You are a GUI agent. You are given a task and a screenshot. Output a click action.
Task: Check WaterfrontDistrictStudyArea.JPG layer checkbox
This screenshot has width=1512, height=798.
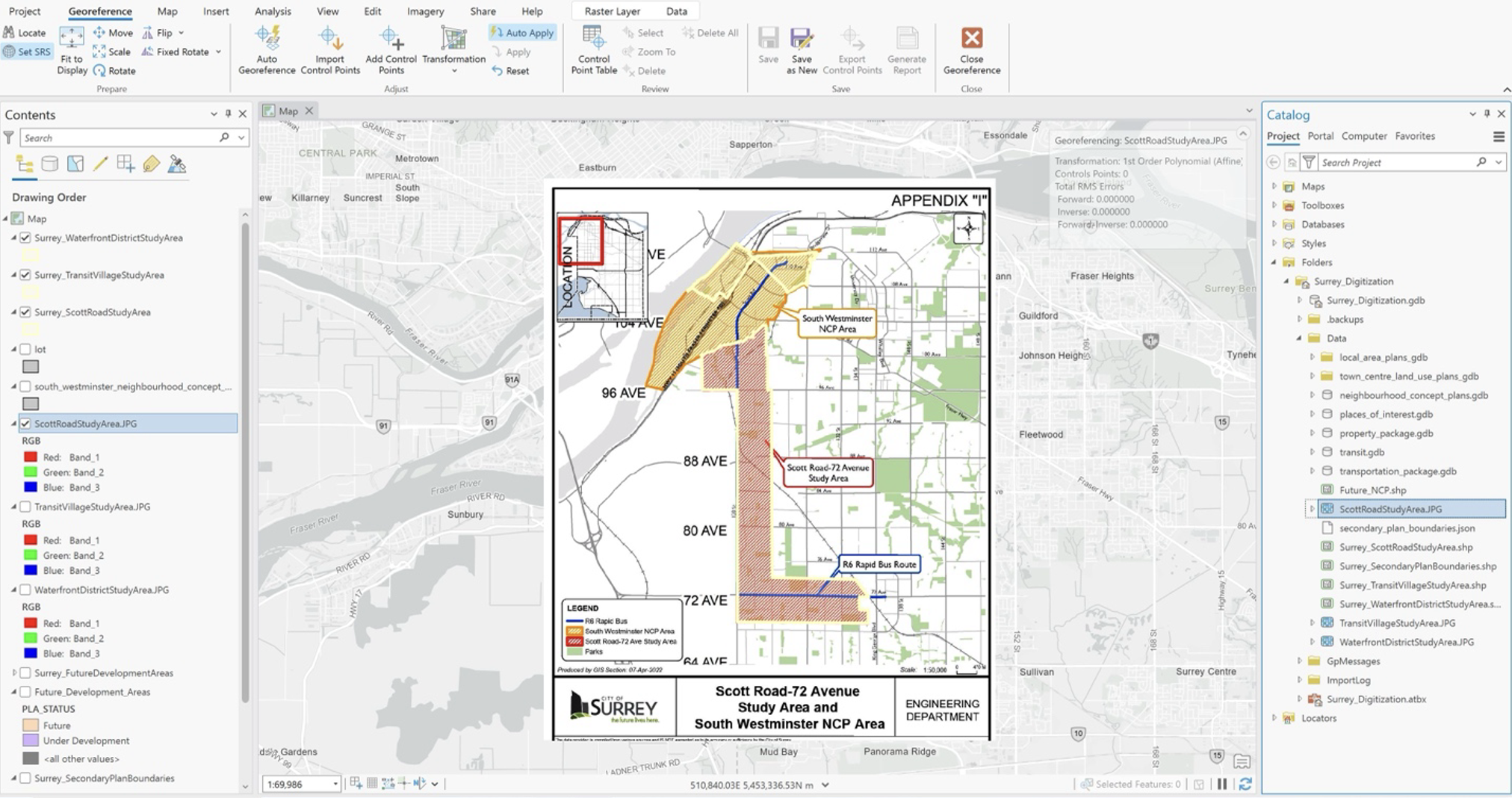point(25,590)
